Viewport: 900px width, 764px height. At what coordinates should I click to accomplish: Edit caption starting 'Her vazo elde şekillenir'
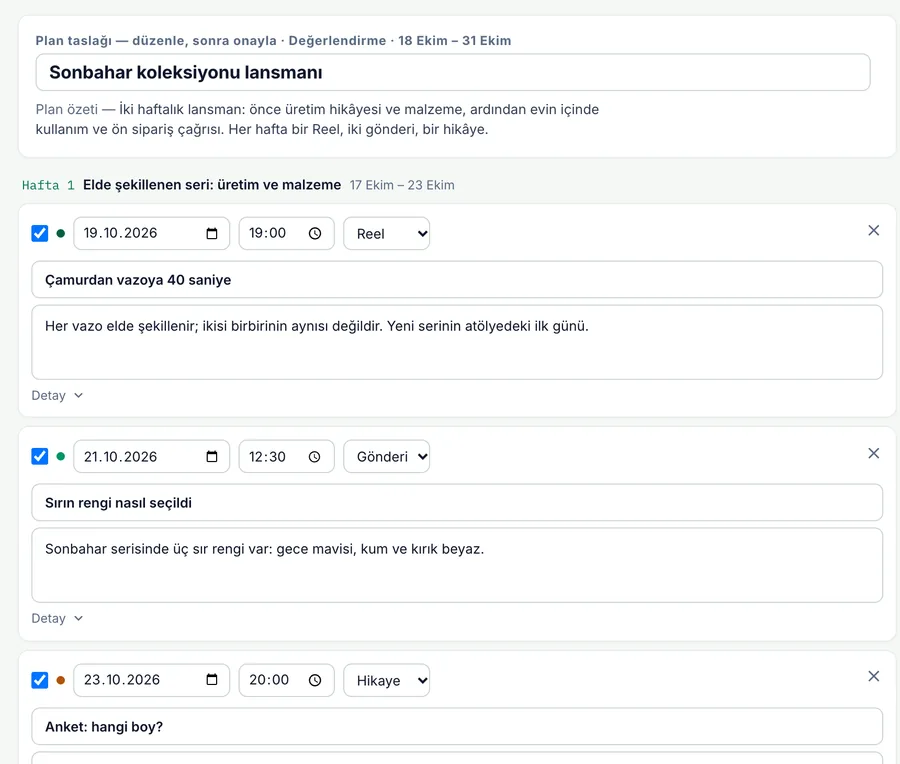(457, 342)
